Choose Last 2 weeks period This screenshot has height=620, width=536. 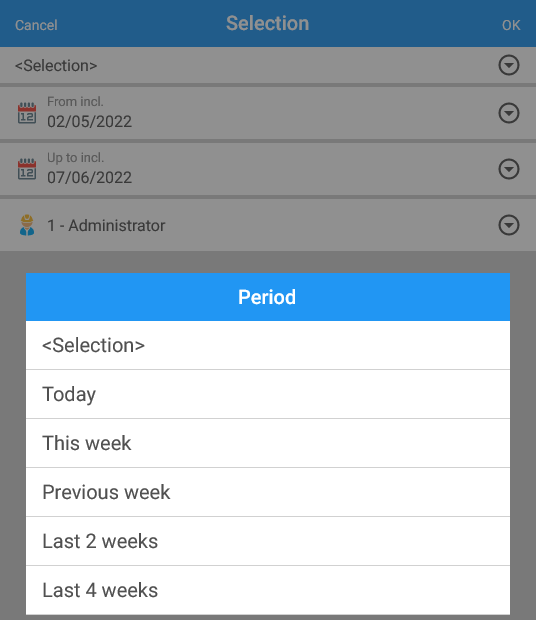268,541
